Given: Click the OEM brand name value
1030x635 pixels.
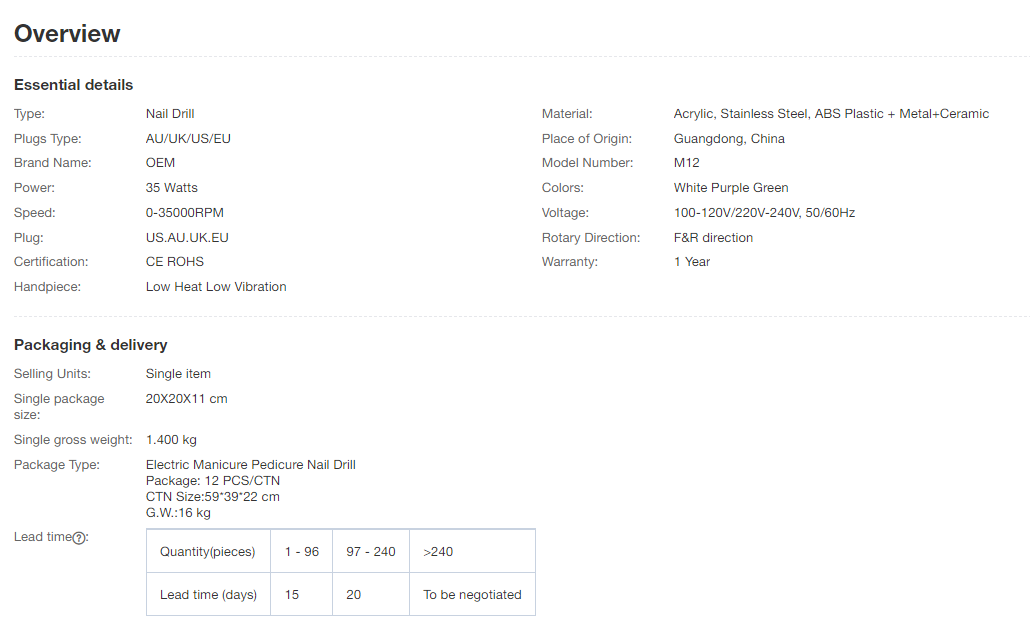Looking at the screenshot, I should pos(160,163).
